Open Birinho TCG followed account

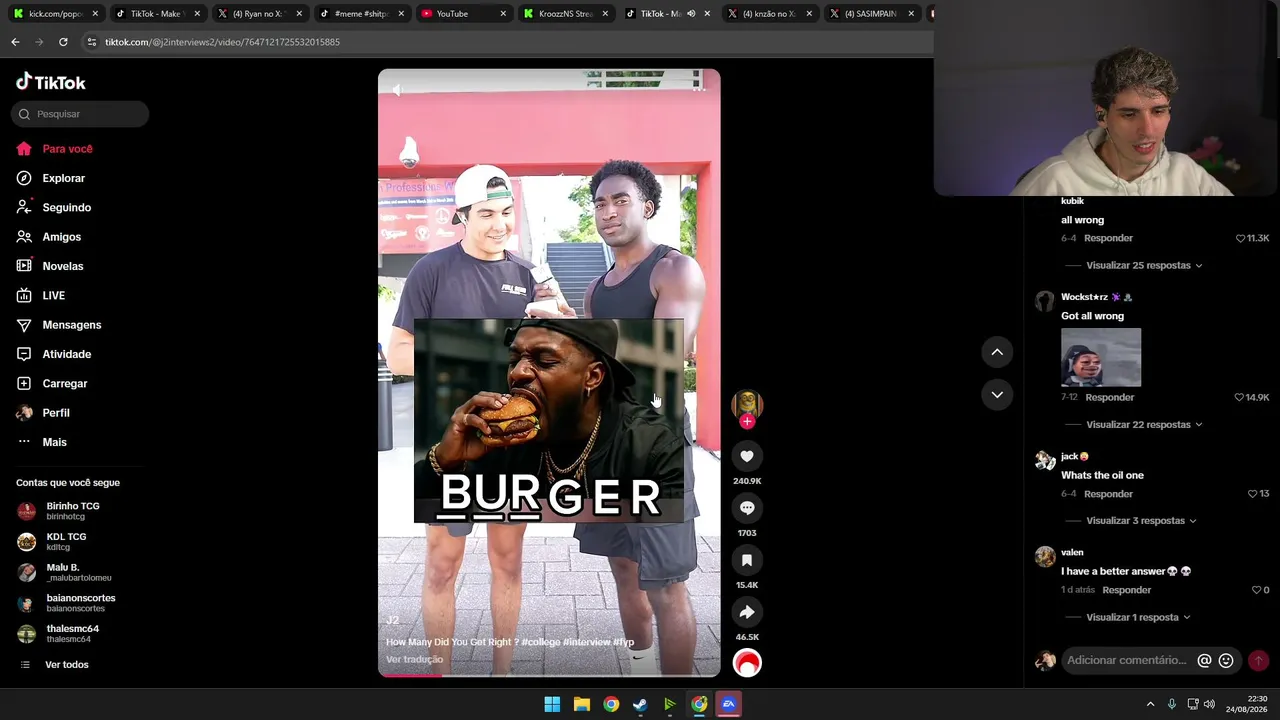click(60, 511)
